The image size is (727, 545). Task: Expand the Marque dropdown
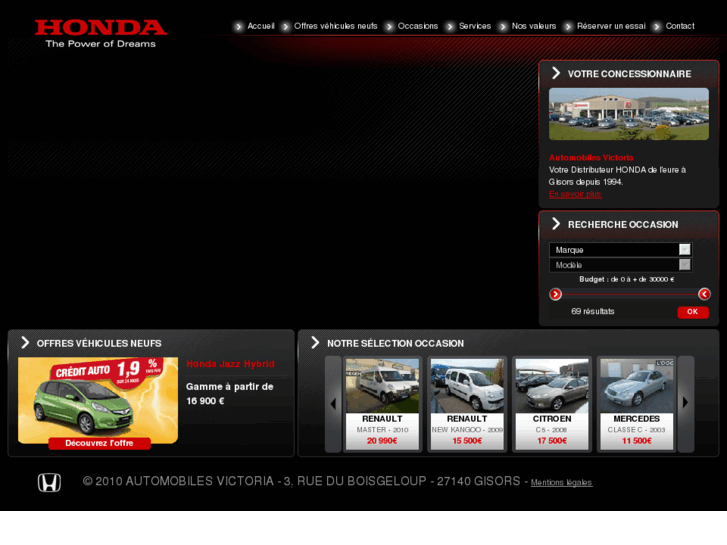point(620,250)
